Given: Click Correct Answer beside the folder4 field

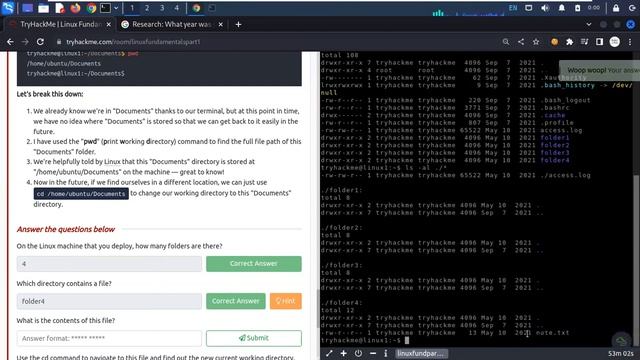Looking at the screenshot, I should tap(236, 301).
